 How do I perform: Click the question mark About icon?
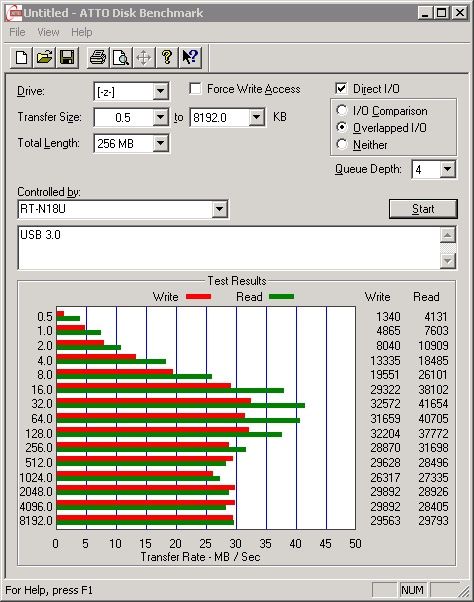pos(167,58)
